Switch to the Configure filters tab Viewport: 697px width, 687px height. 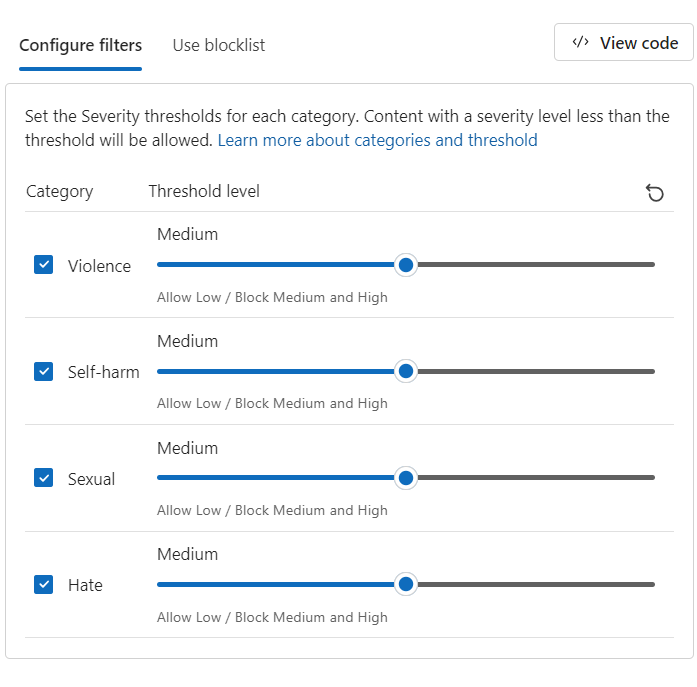coord(80,45)
